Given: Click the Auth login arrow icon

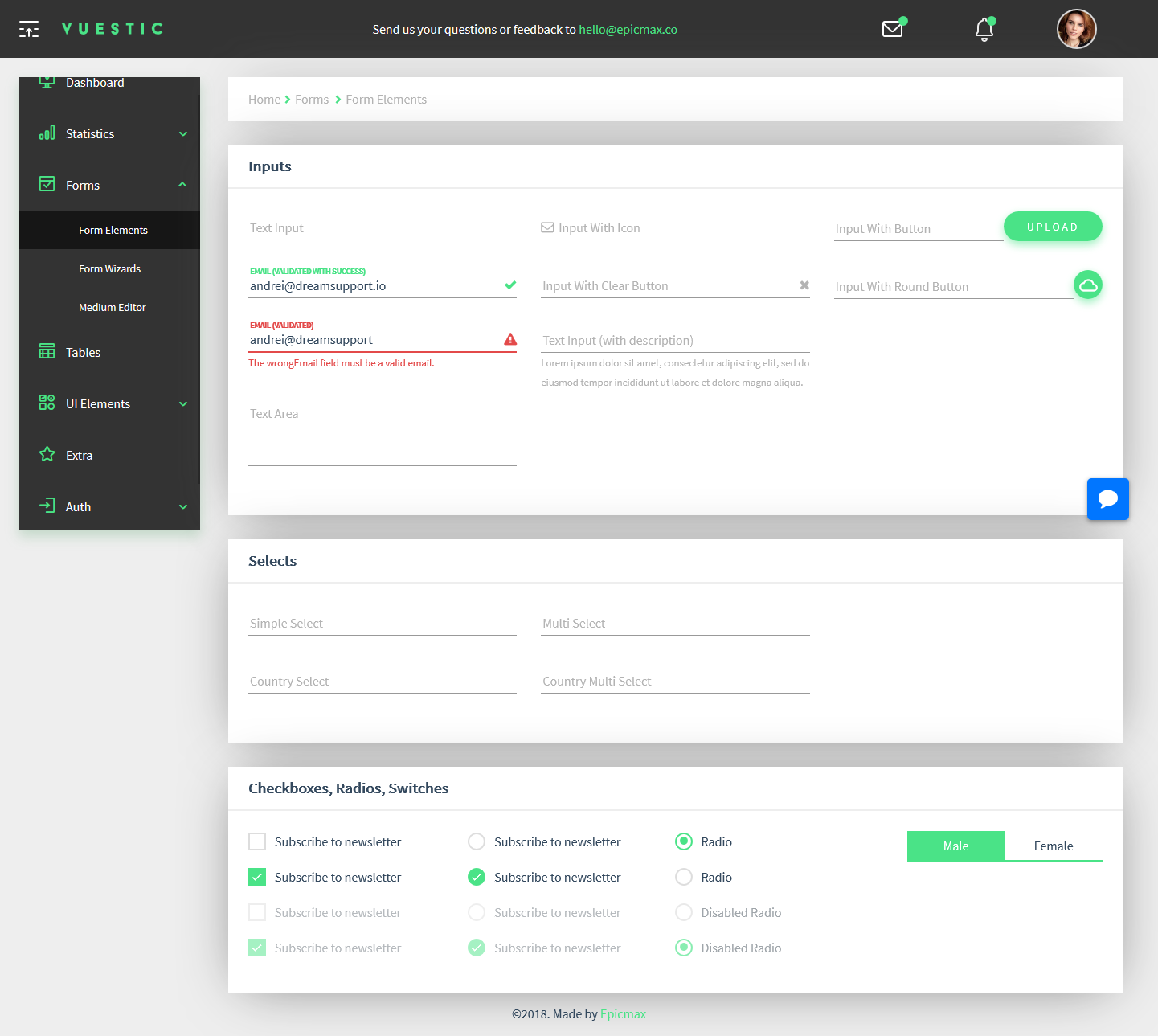Looking at the screenshot, I should (x=47, y=506).
